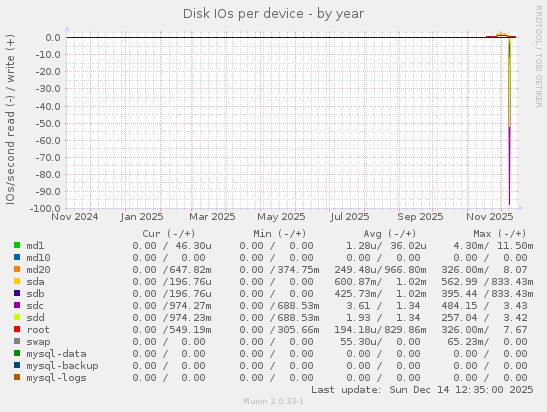547x412 pixels.
Task: Click root current write value 549.19m
Action: (x=190, y=330)
